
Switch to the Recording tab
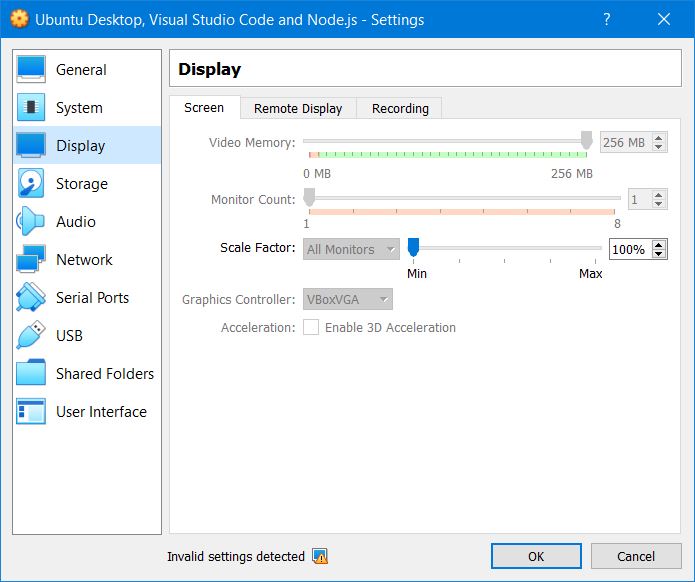(x=400, y=109)
